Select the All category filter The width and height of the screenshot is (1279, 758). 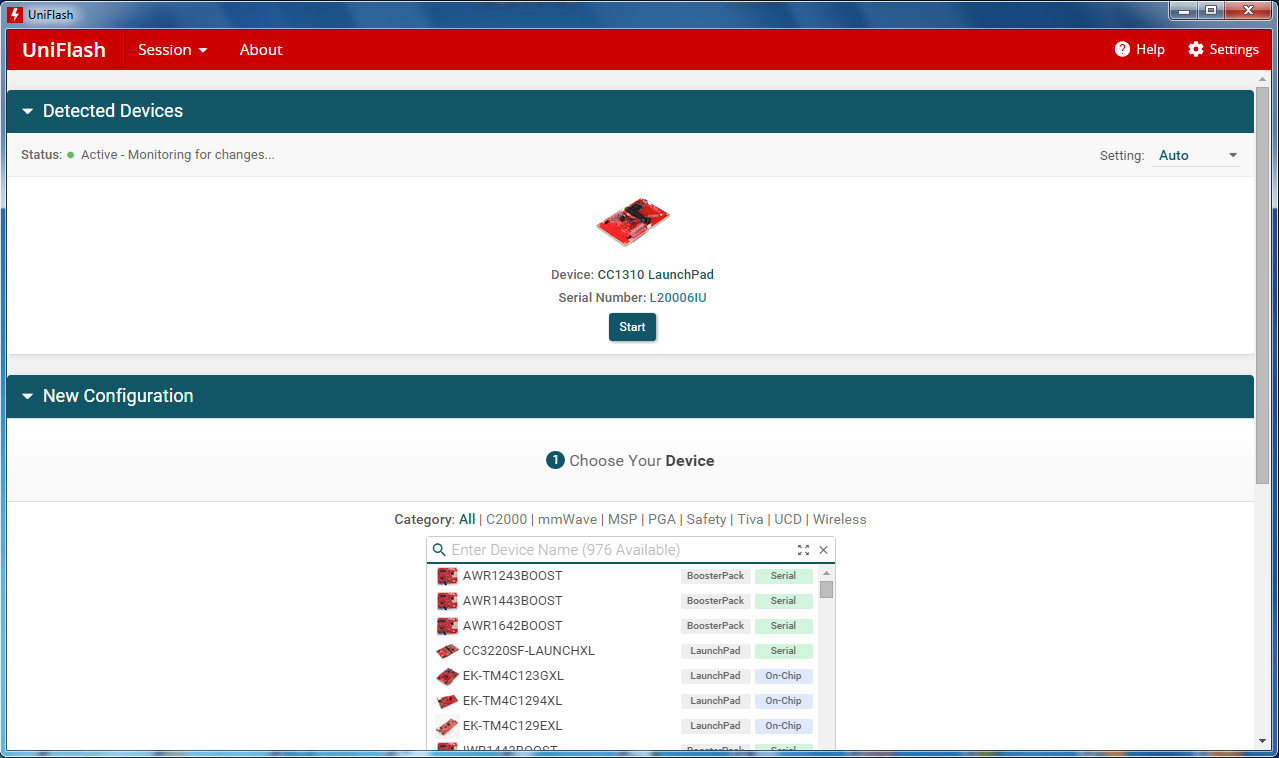[467, 520]
